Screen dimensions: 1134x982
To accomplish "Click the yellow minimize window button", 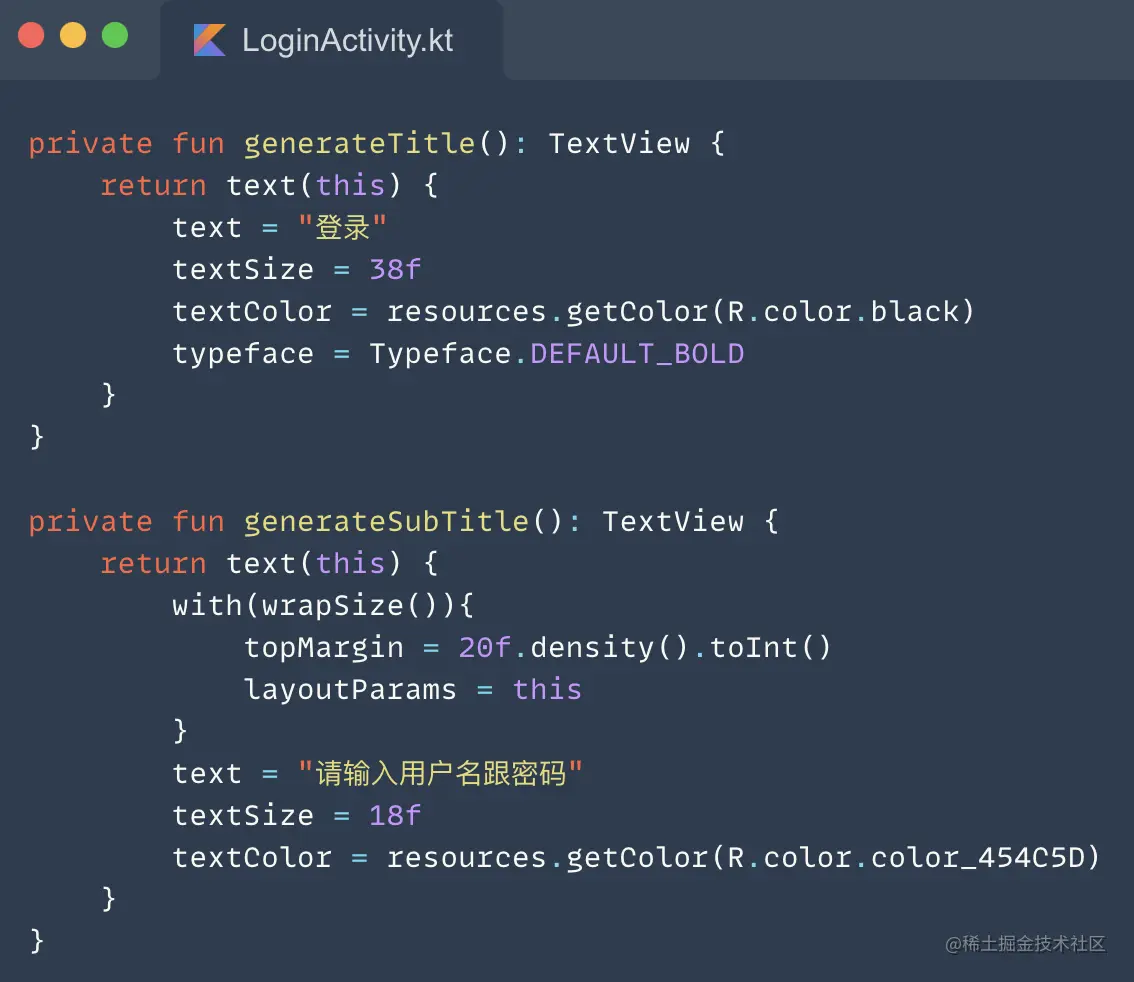I will tap(73, 36).
